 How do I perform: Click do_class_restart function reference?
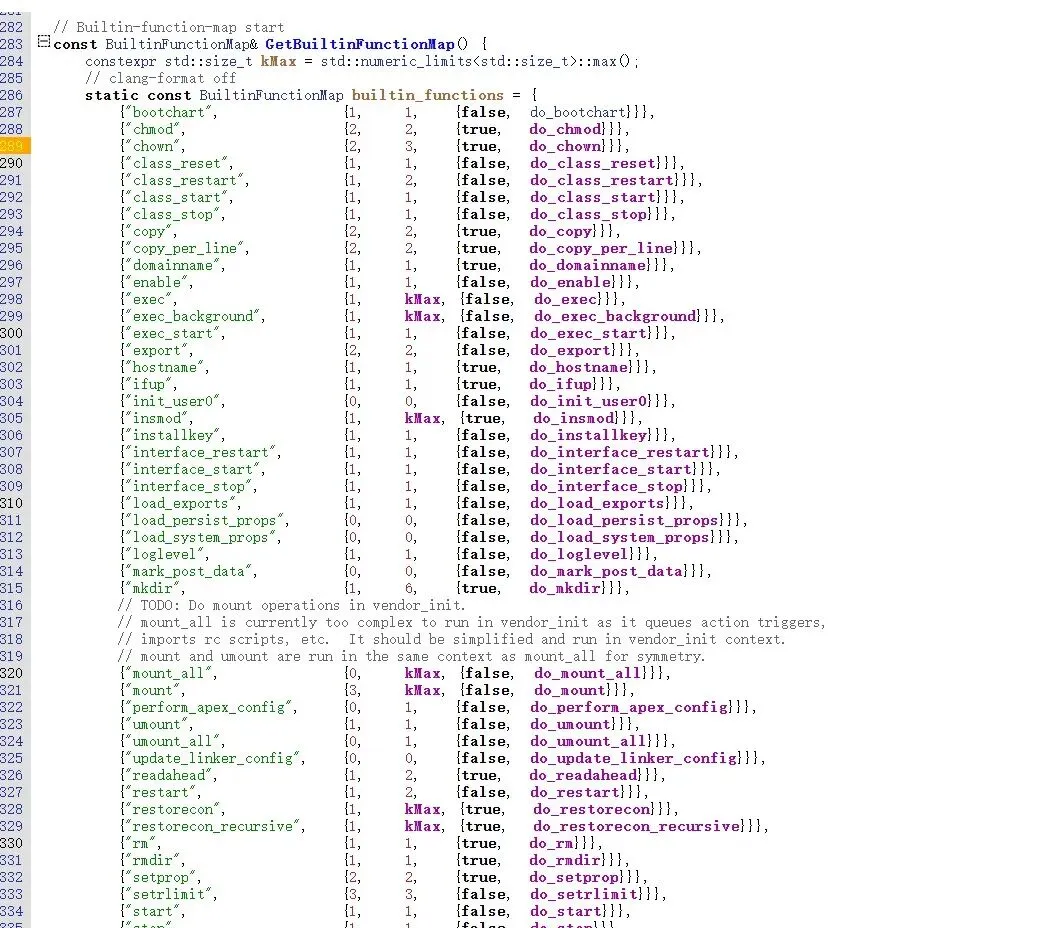tap(602, 180)
